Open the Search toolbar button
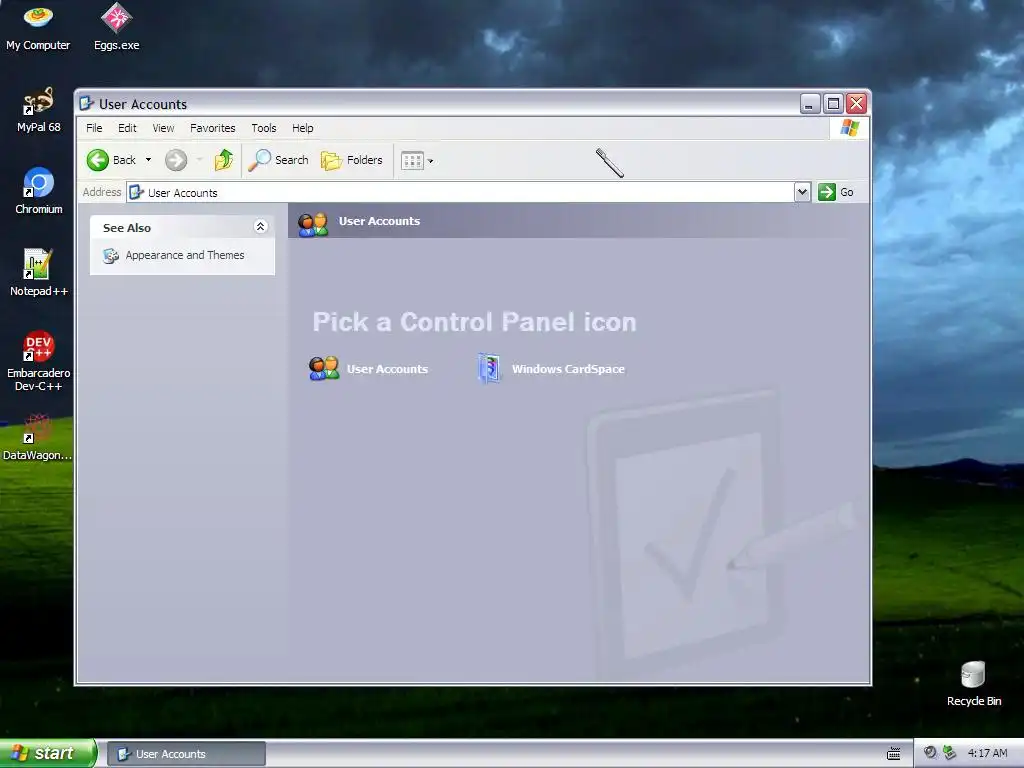The image size is (1024, 768). tap(278, 160)
